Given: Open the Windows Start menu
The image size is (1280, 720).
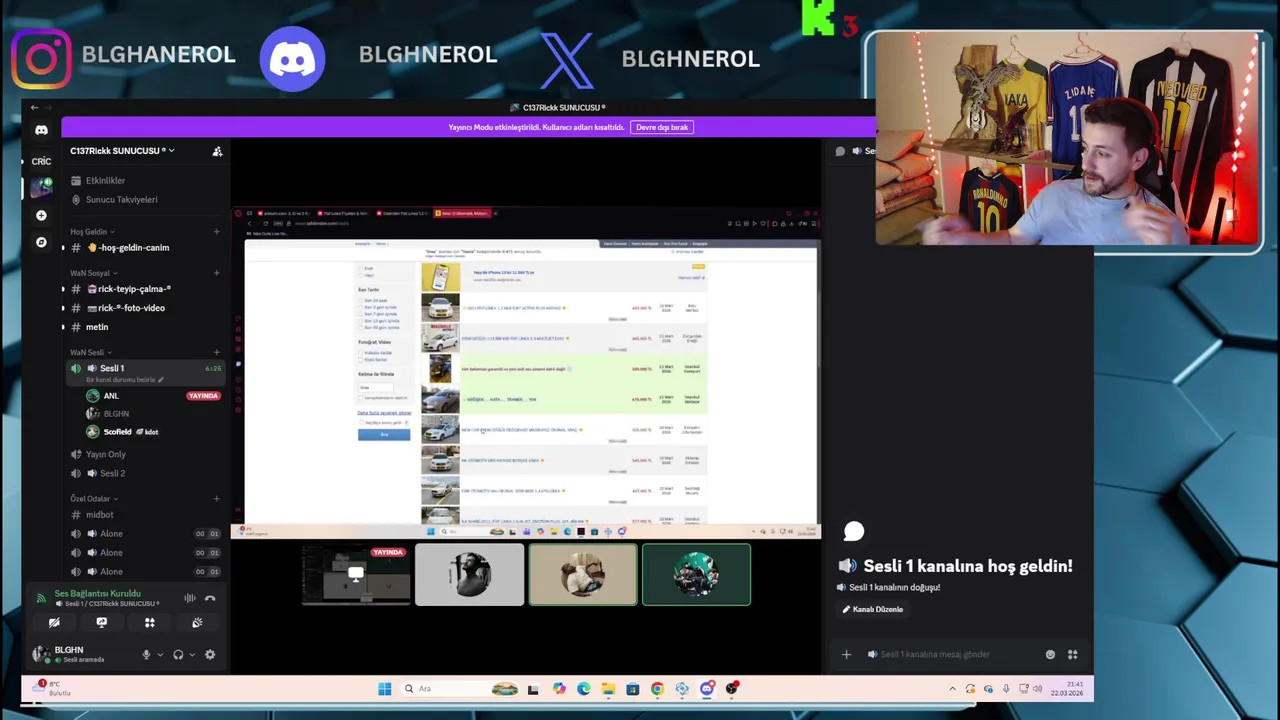Looking at the screenshot, I should point(384,689).
